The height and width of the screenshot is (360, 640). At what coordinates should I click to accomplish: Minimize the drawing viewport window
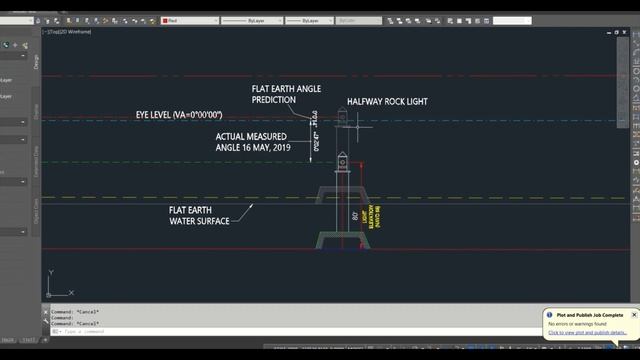tap(609, 32)
